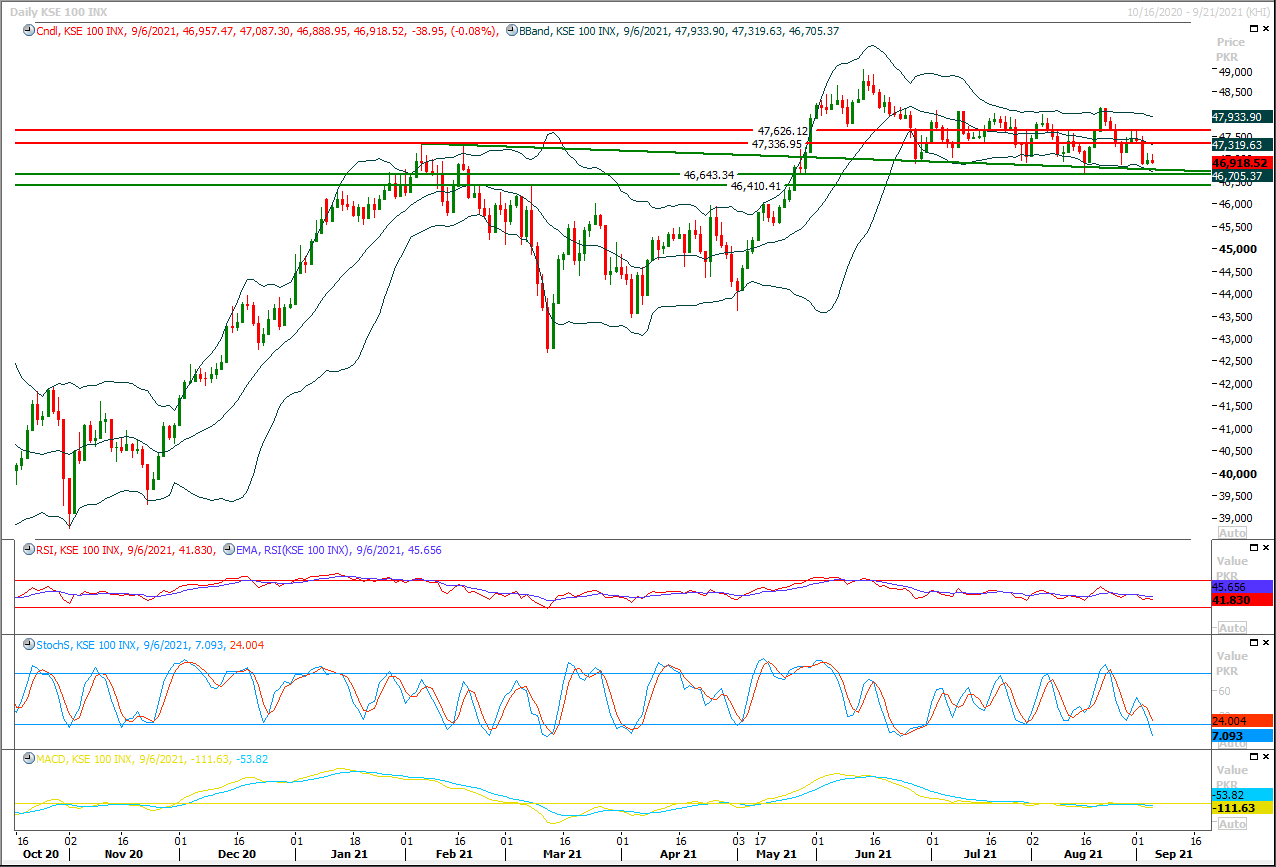Click Auto scale on the MACD pane

point(1232,824)
